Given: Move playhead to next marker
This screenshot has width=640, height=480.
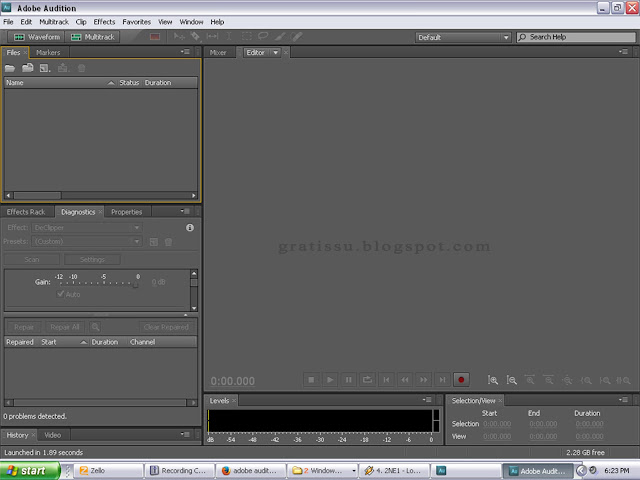Looking at the screenshot, I should coord(442,380).
